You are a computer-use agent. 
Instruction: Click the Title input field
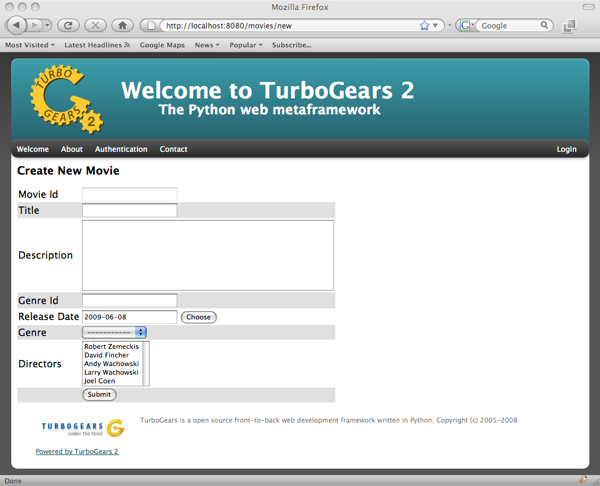point(130,210)
